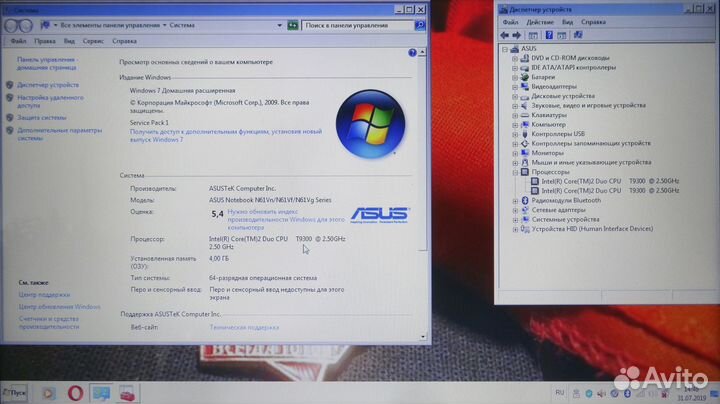
Task: Open Сервис menu in System window
Action: [93, 41]
